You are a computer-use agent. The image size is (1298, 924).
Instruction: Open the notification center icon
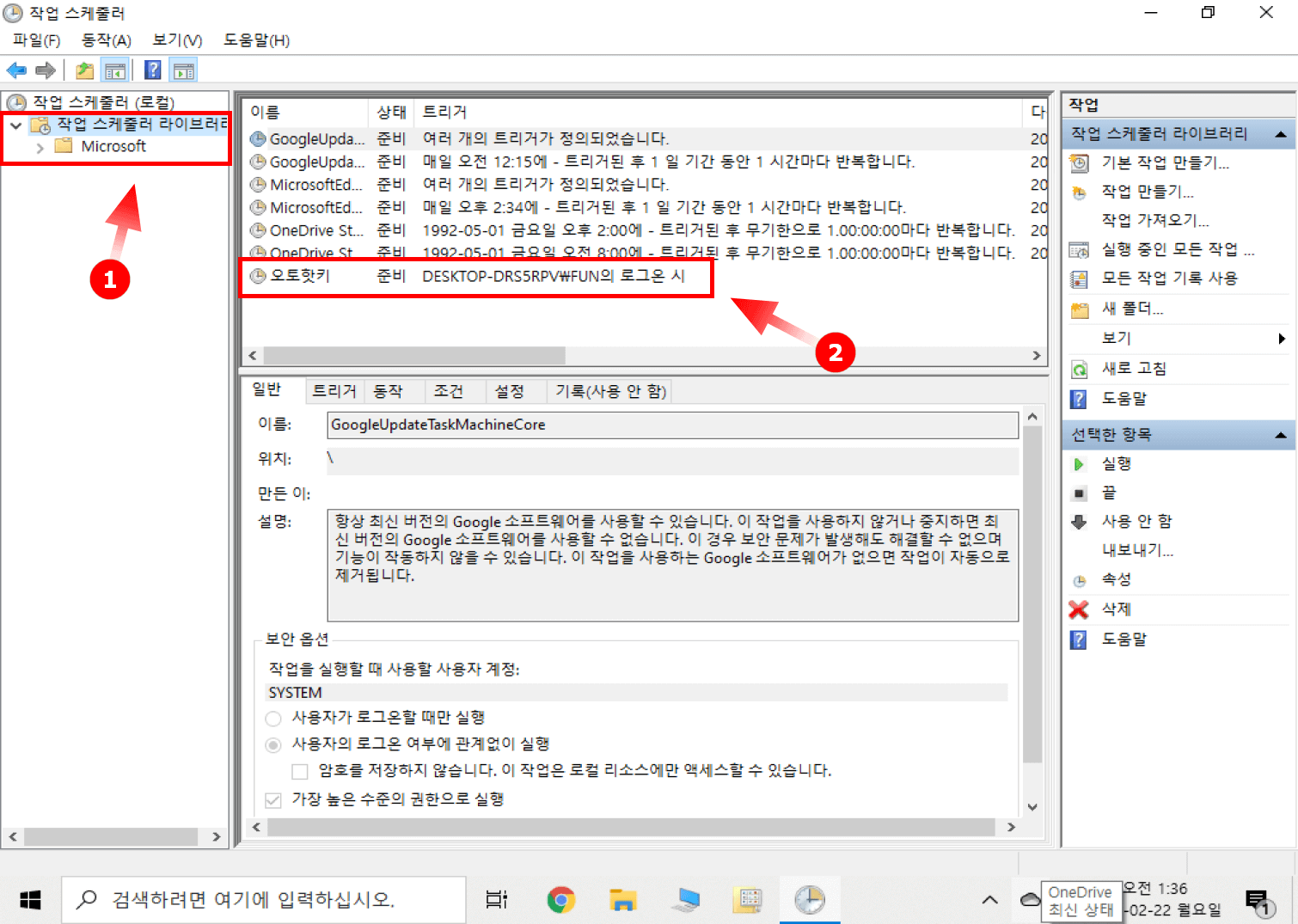tap(1260, 901)
